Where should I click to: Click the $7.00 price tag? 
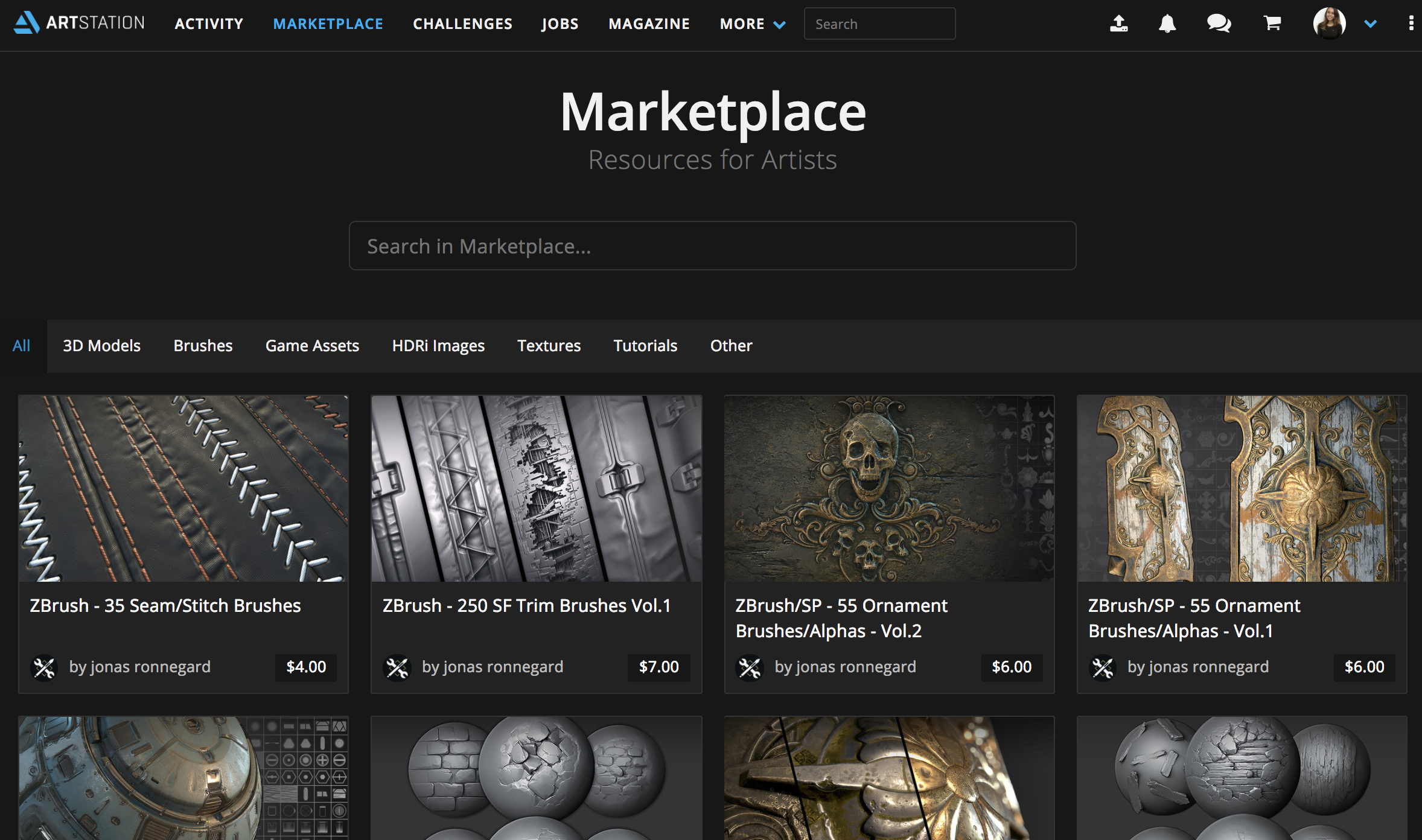click(659, 667)
